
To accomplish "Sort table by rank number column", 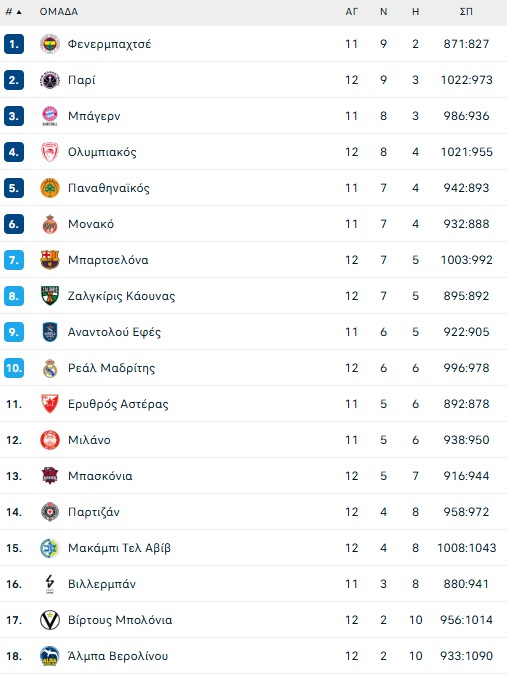I will point(13,12).
